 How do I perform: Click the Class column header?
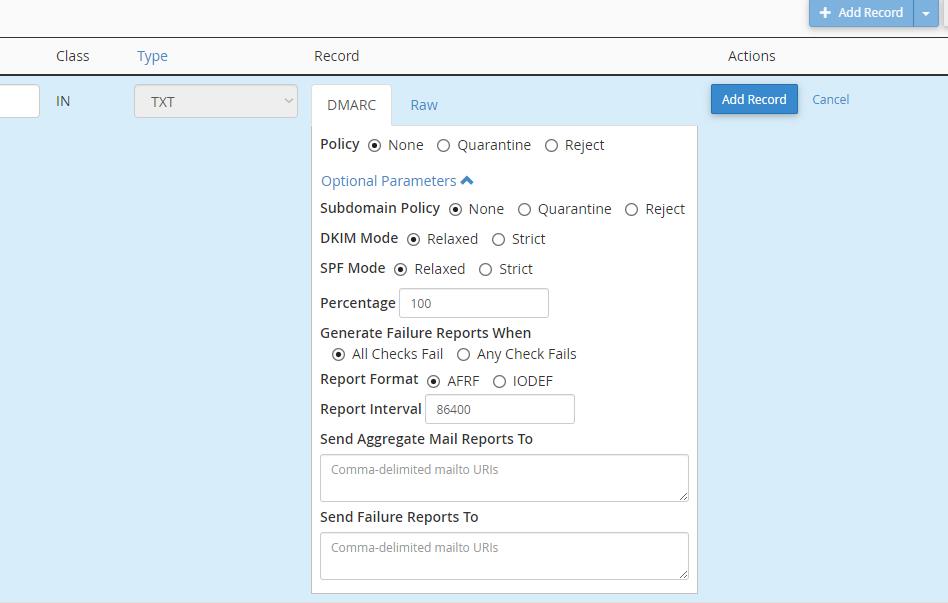coord(73,56)
